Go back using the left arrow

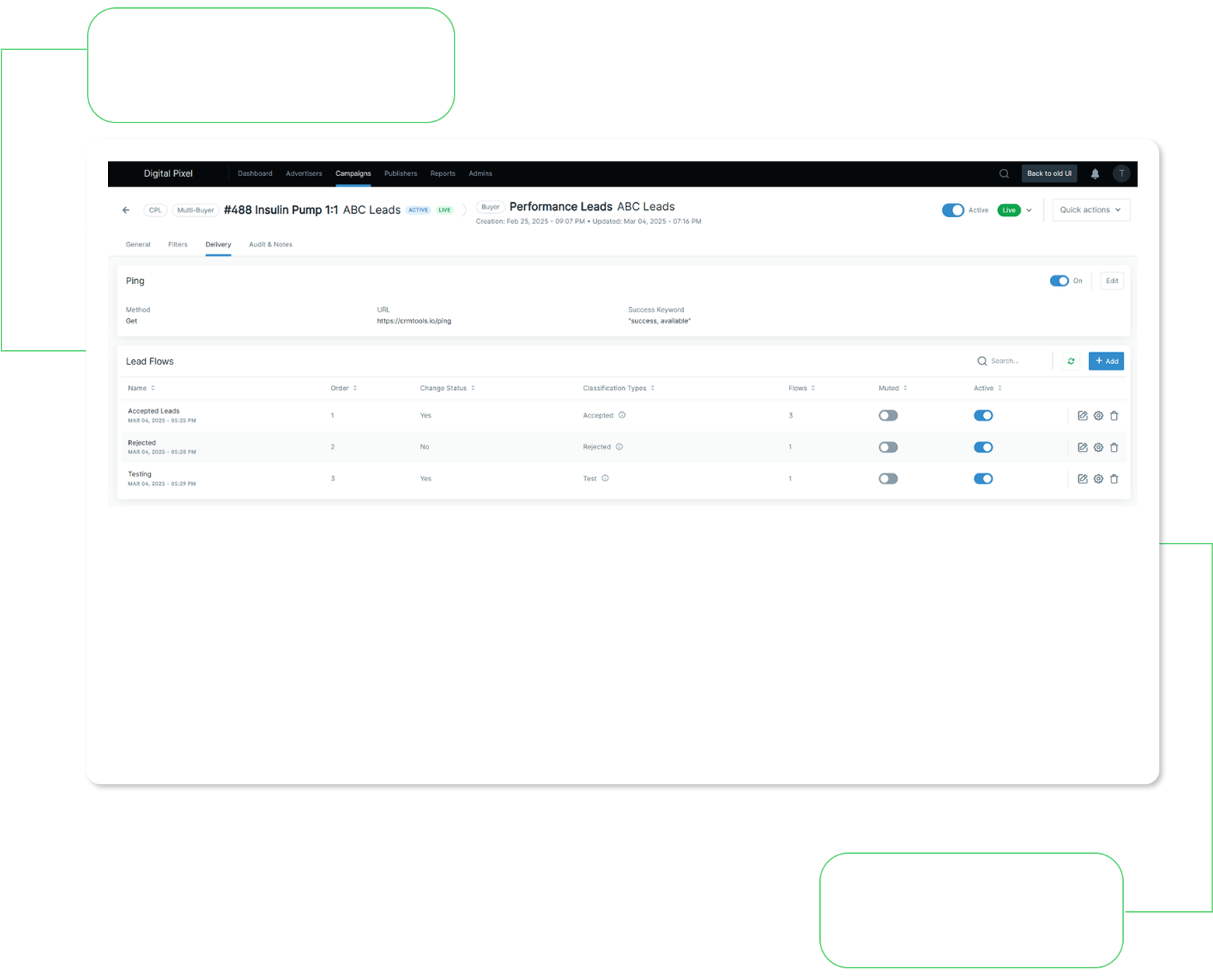tap(126, 210)
